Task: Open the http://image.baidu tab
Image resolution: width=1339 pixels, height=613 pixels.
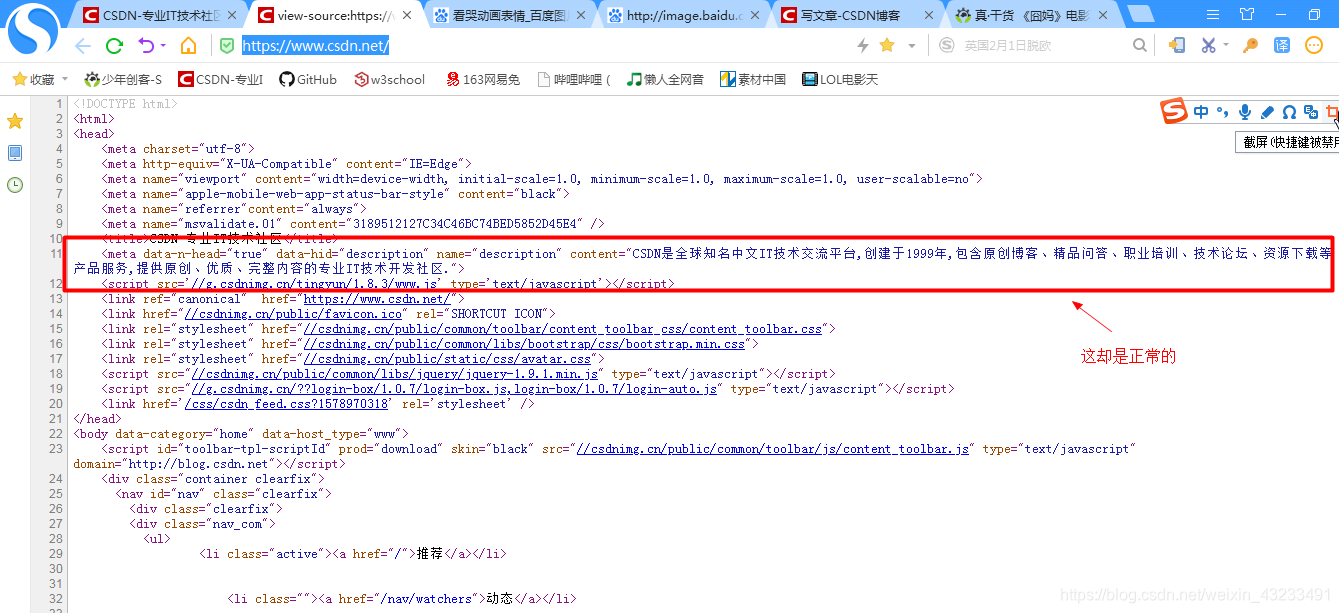Action: [x=683, y=15]
